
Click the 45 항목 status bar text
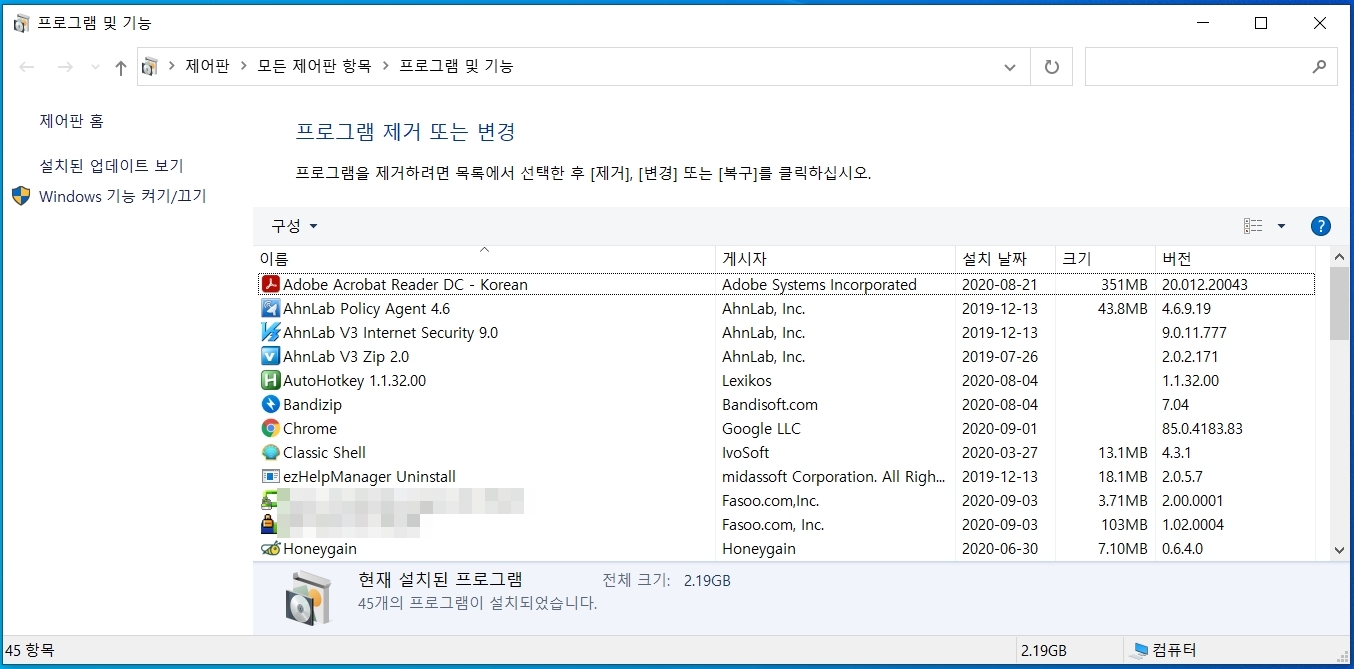29,651
